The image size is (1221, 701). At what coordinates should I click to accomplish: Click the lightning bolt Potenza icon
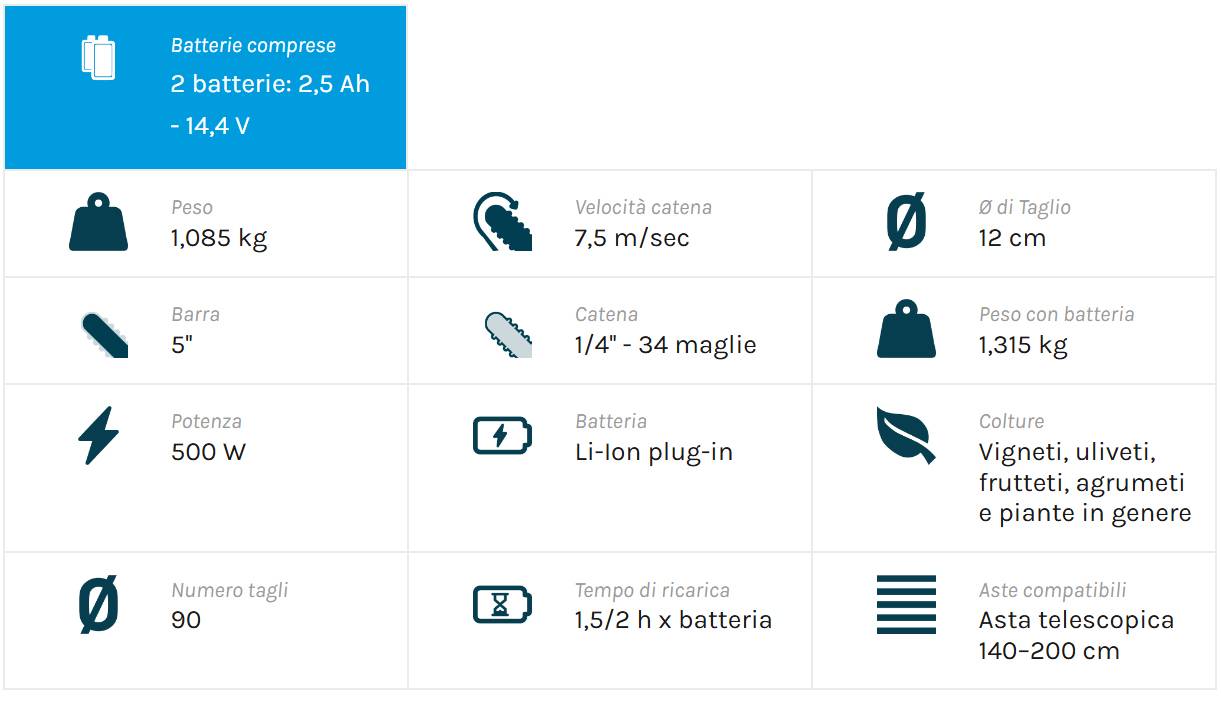click(x=98, y=436)
